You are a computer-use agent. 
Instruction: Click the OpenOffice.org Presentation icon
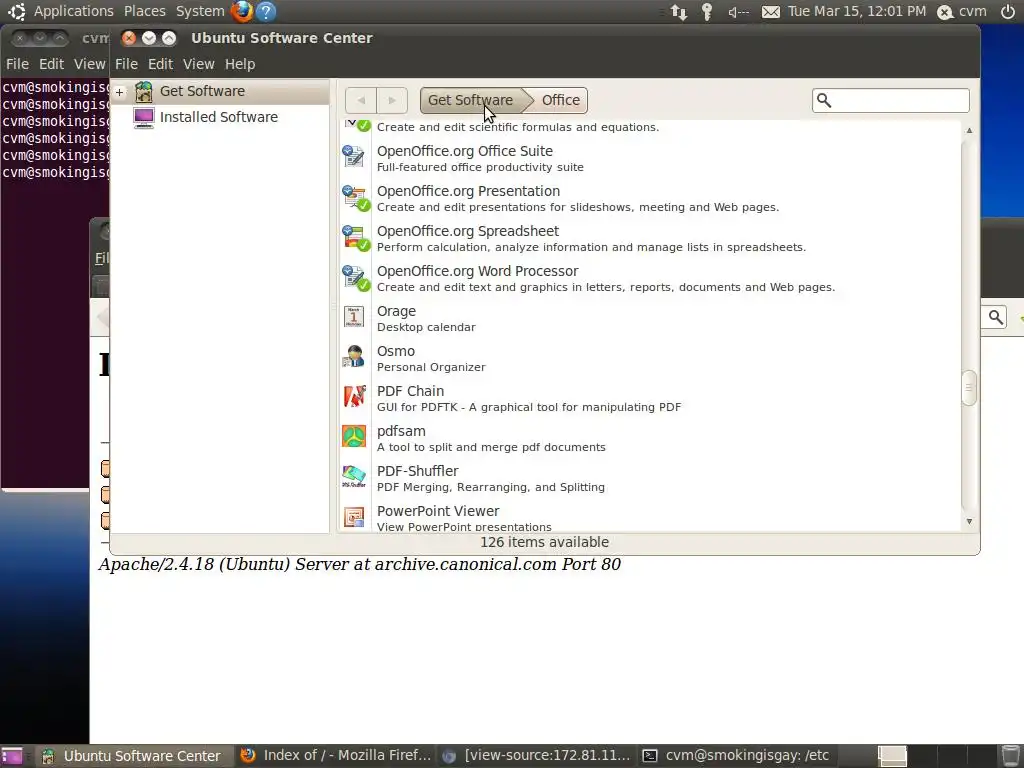point(355,198)
